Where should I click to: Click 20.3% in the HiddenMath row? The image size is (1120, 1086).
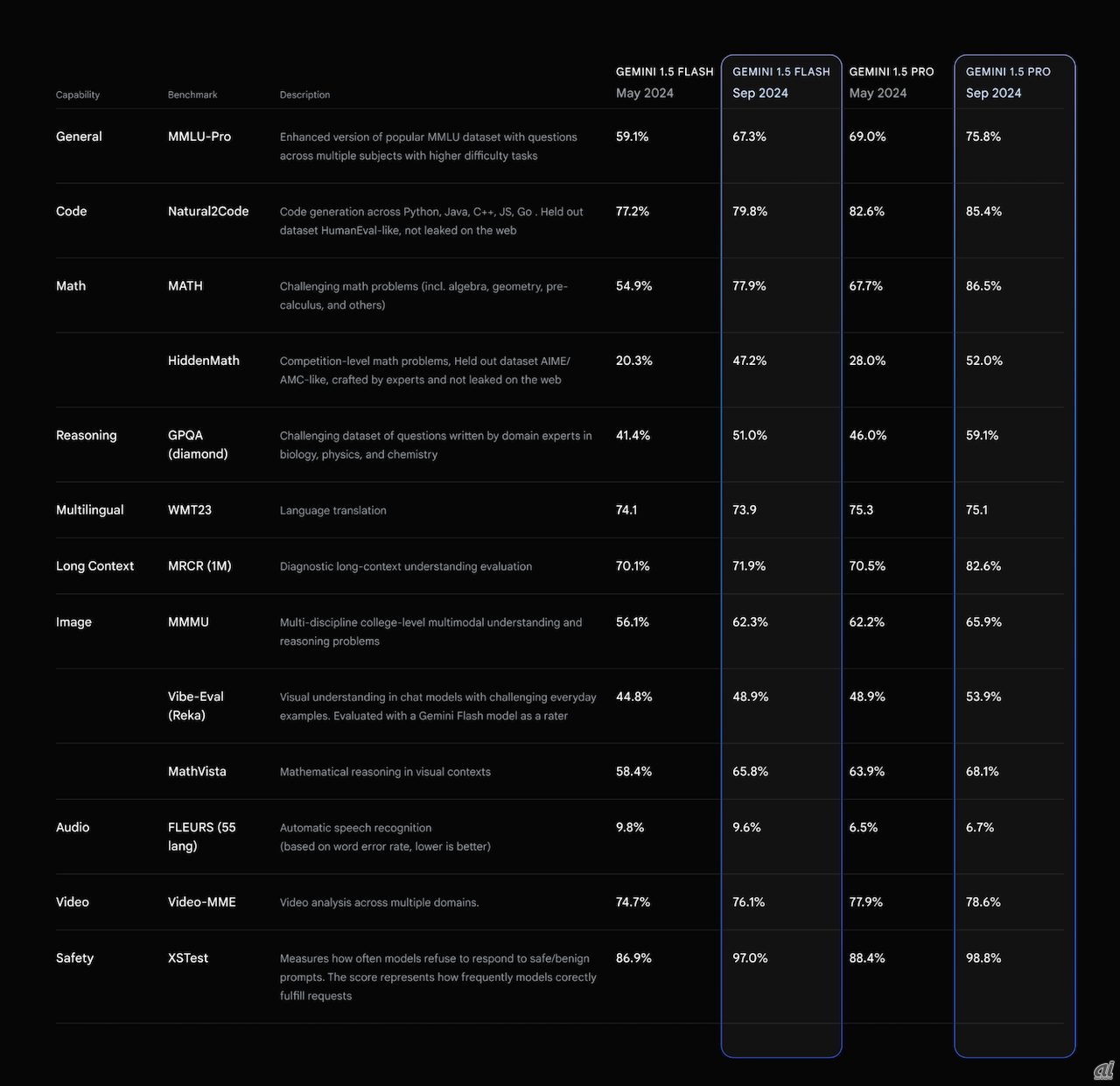633,361
